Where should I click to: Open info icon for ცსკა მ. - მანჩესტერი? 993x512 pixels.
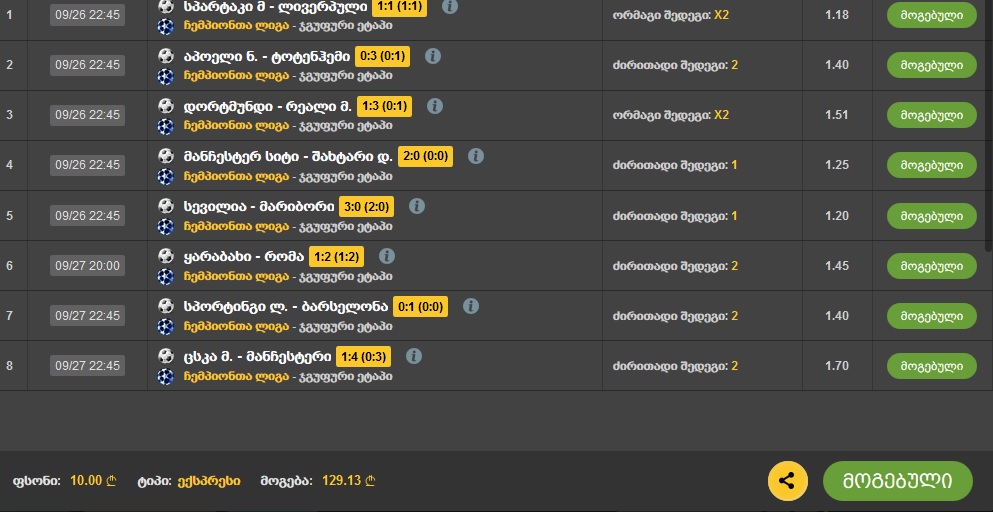point(414,356)
